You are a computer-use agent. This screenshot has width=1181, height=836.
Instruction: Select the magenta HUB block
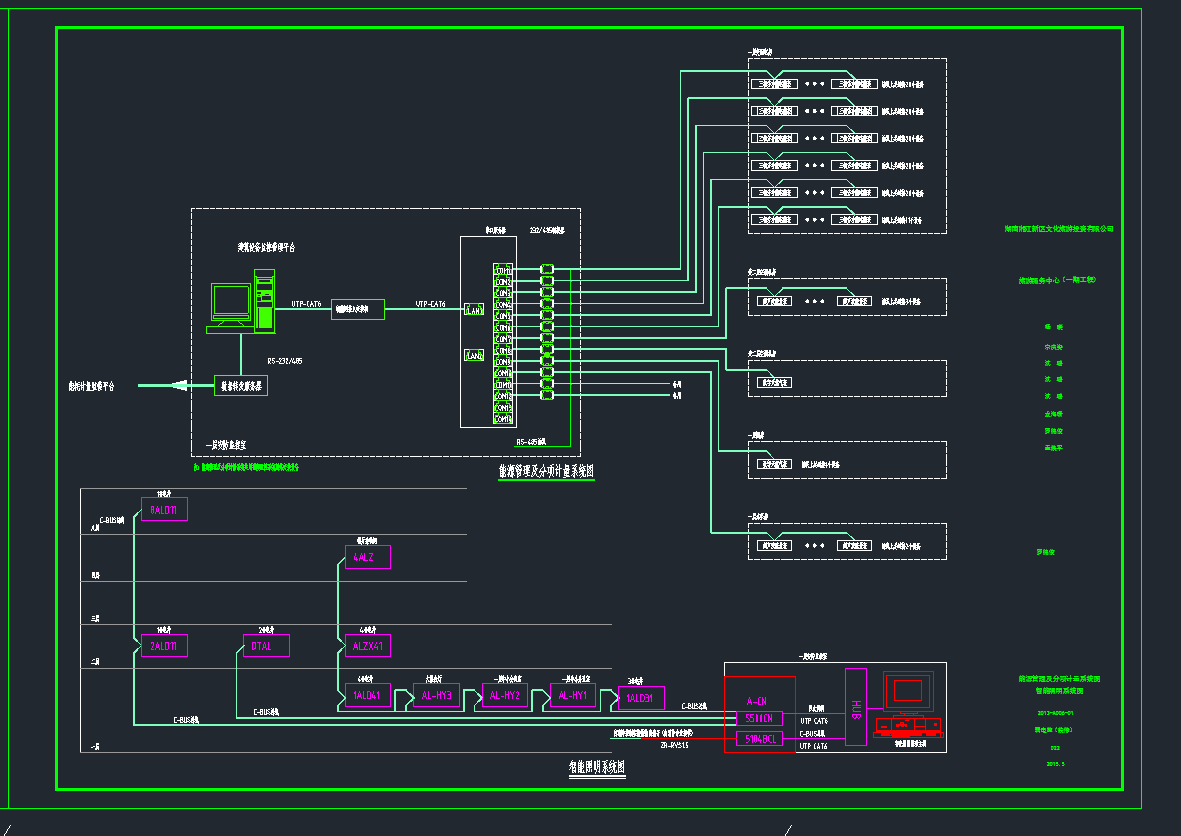pos(856,706)
